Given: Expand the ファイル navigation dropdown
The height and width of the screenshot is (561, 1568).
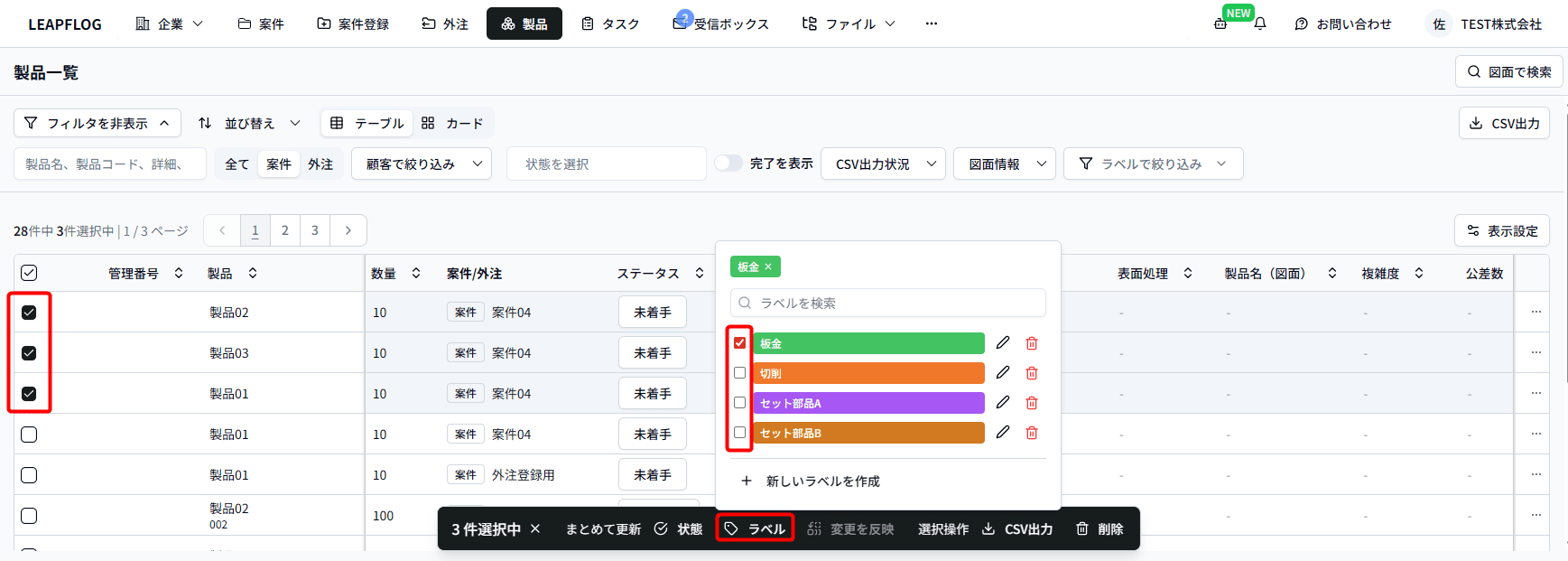Looking at the screenshot, I should point(849,23).
